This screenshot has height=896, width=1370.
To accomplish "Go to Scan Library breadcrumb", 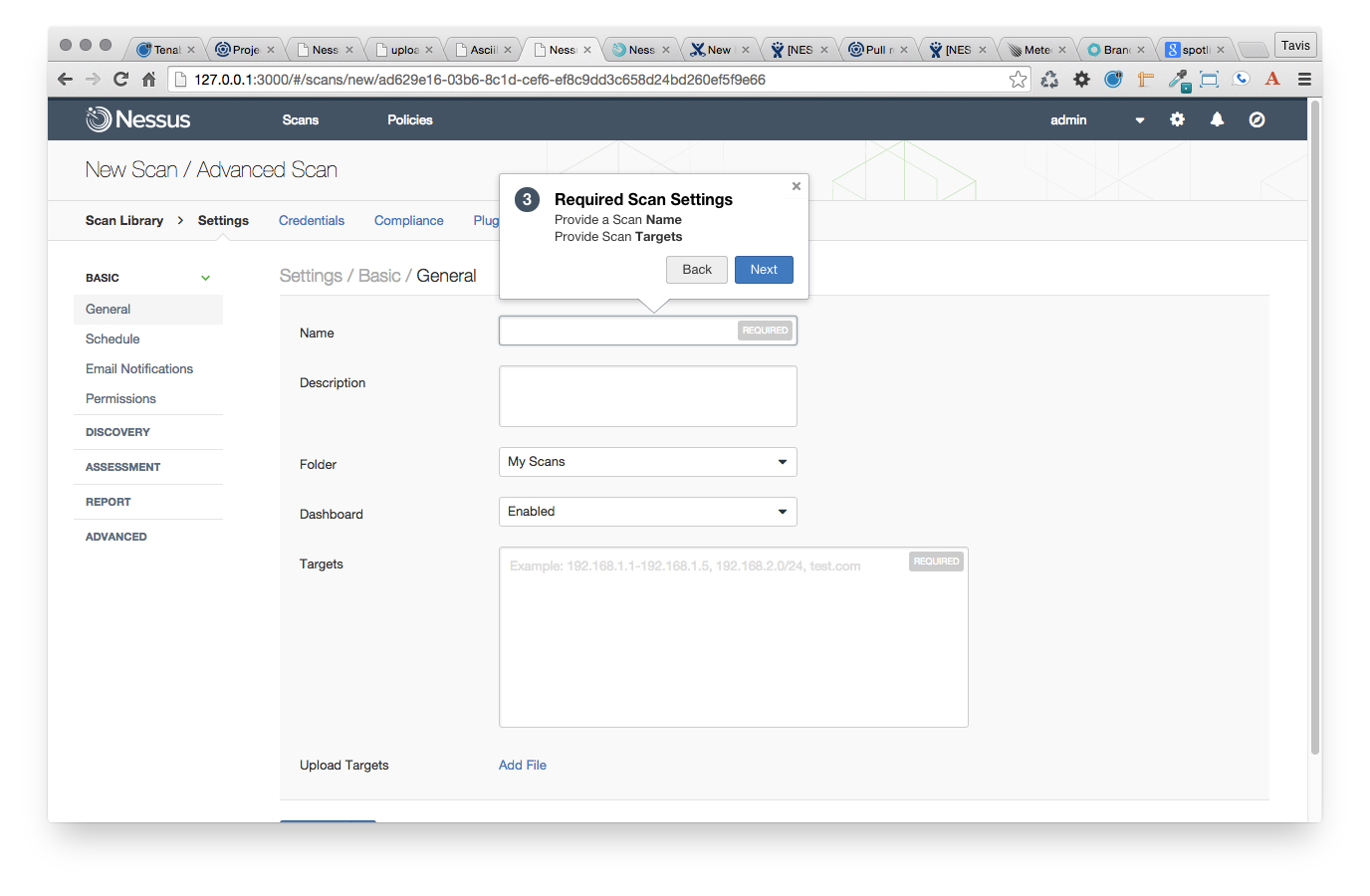I will 124,220.
